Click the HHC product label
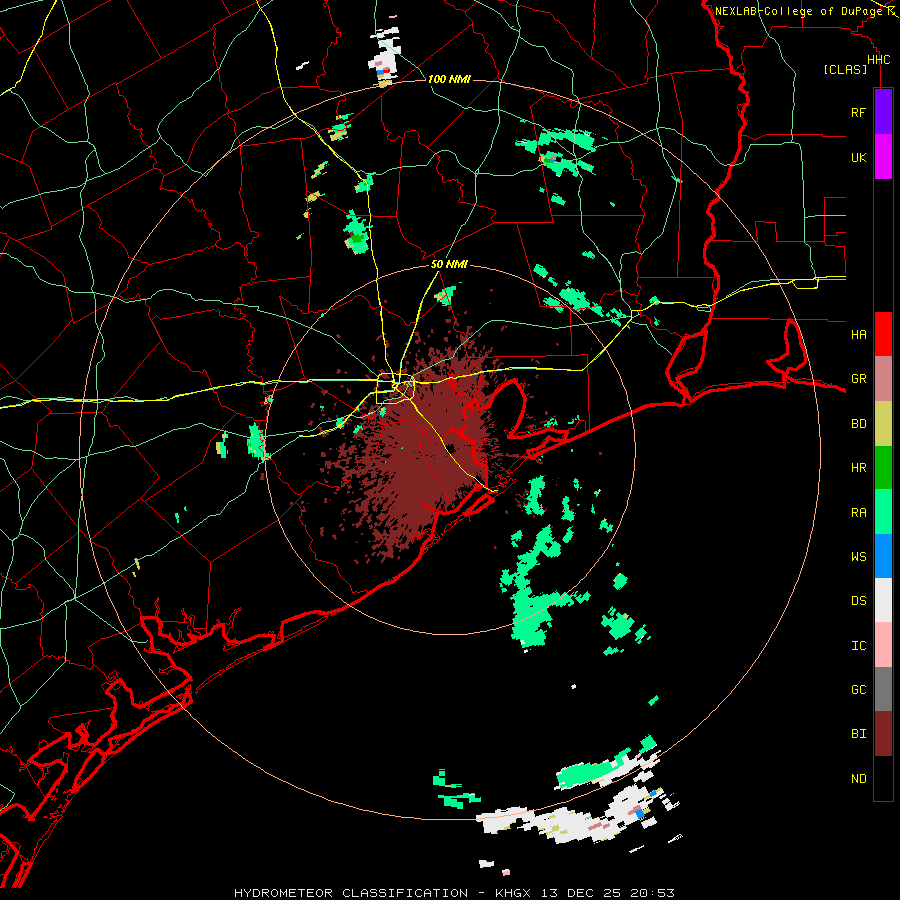Image resolution: width=900 pixels, height=900 pixels. point(878,60)
